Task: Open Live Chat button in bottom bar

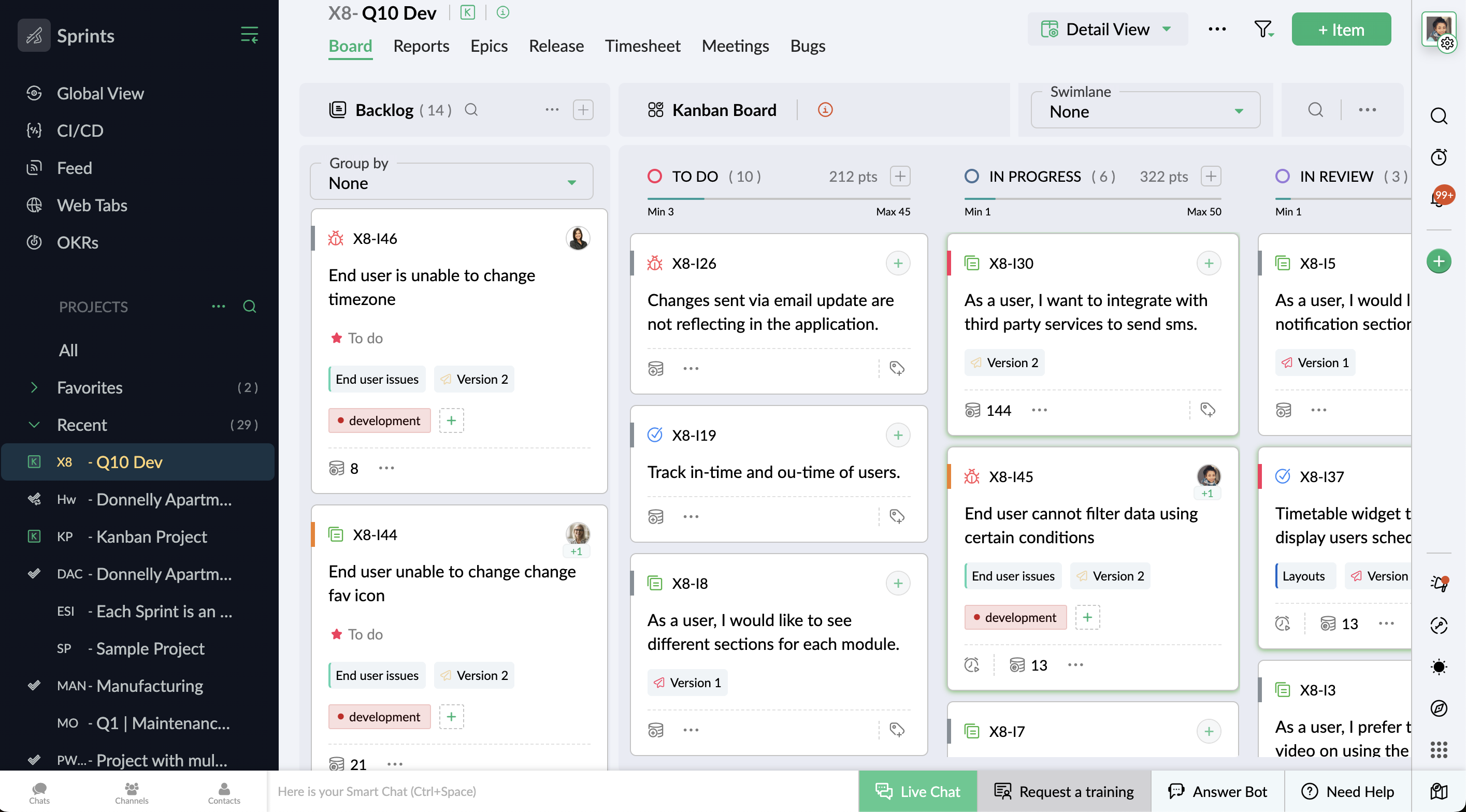Action: (917, 791)
